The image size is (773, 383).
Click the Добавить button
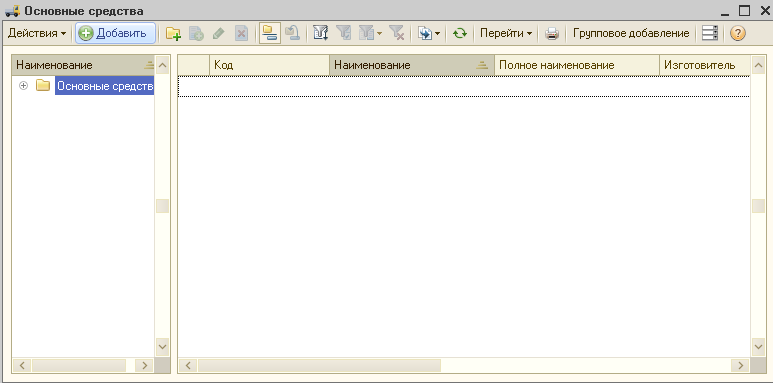point(115,34)
